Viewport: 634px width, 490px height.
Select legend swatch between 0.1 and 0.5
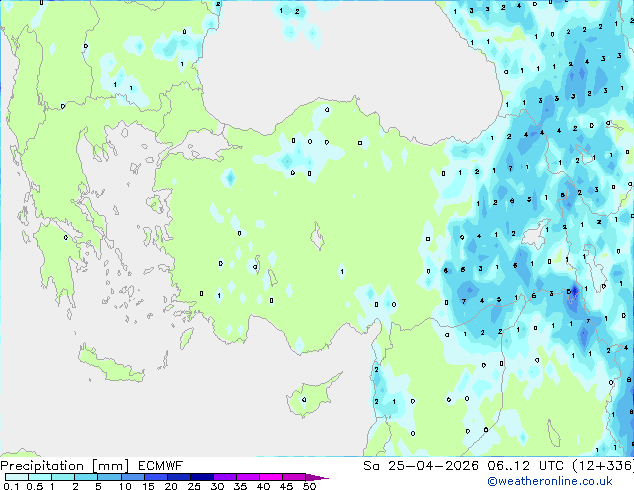[17, 477]
